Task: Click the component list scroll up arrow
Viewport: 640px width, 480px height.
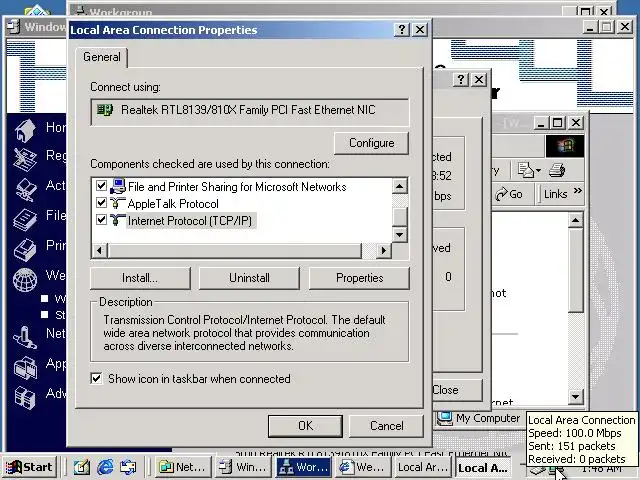Action: point(400,186)
